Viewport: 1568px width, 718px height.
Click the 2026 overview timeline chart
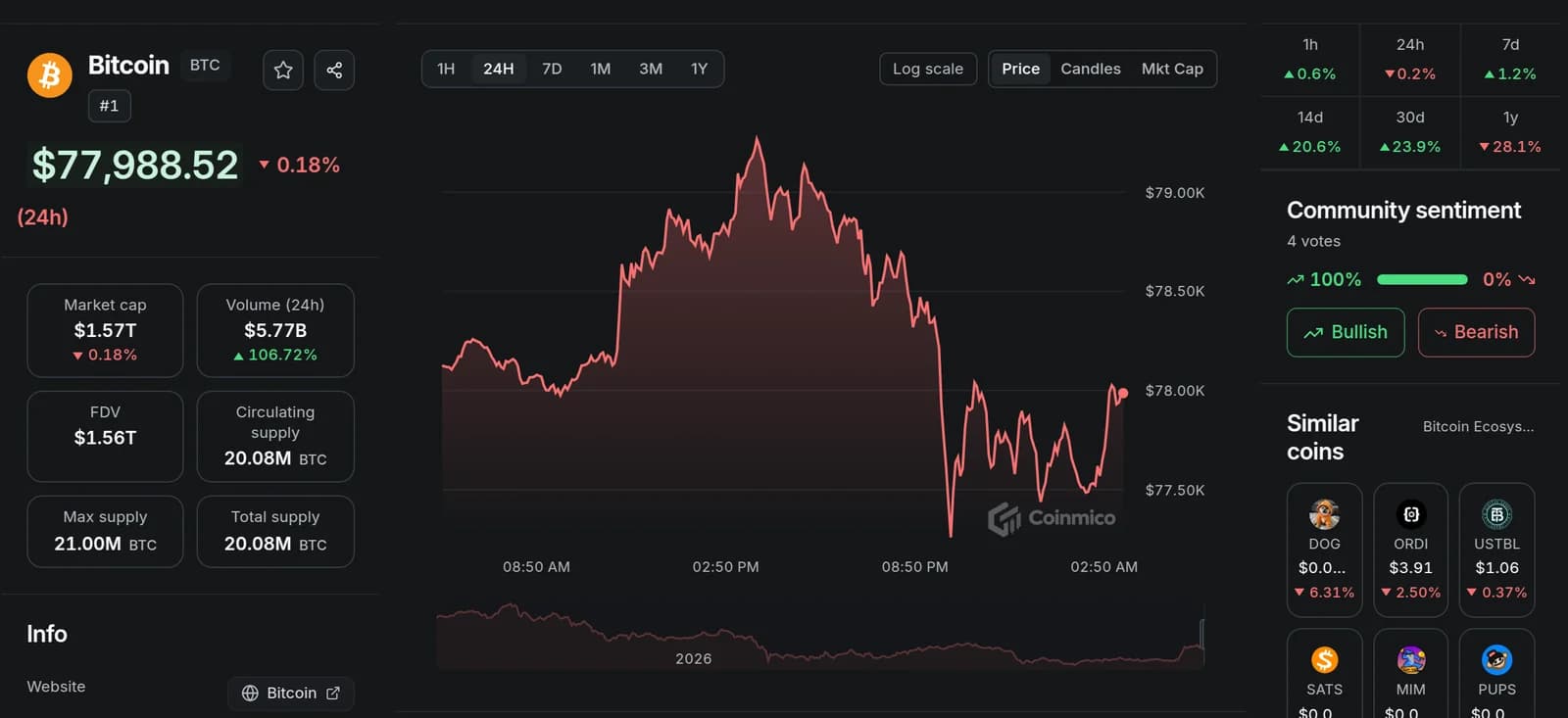pos(820,637)
